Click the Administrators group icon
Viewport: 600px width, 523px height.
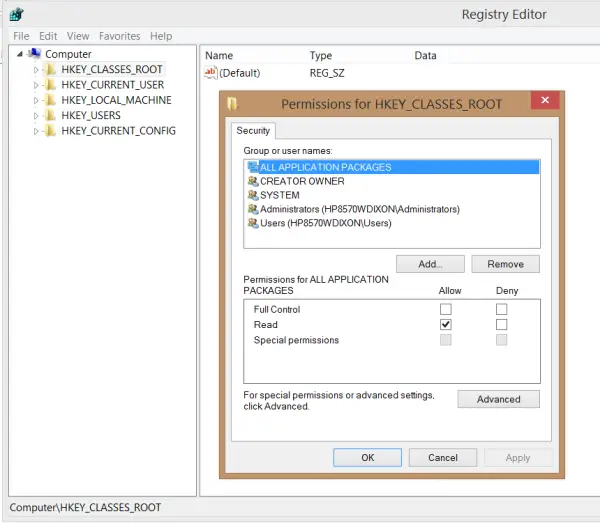pyautogui.click(x=253, y=209)
